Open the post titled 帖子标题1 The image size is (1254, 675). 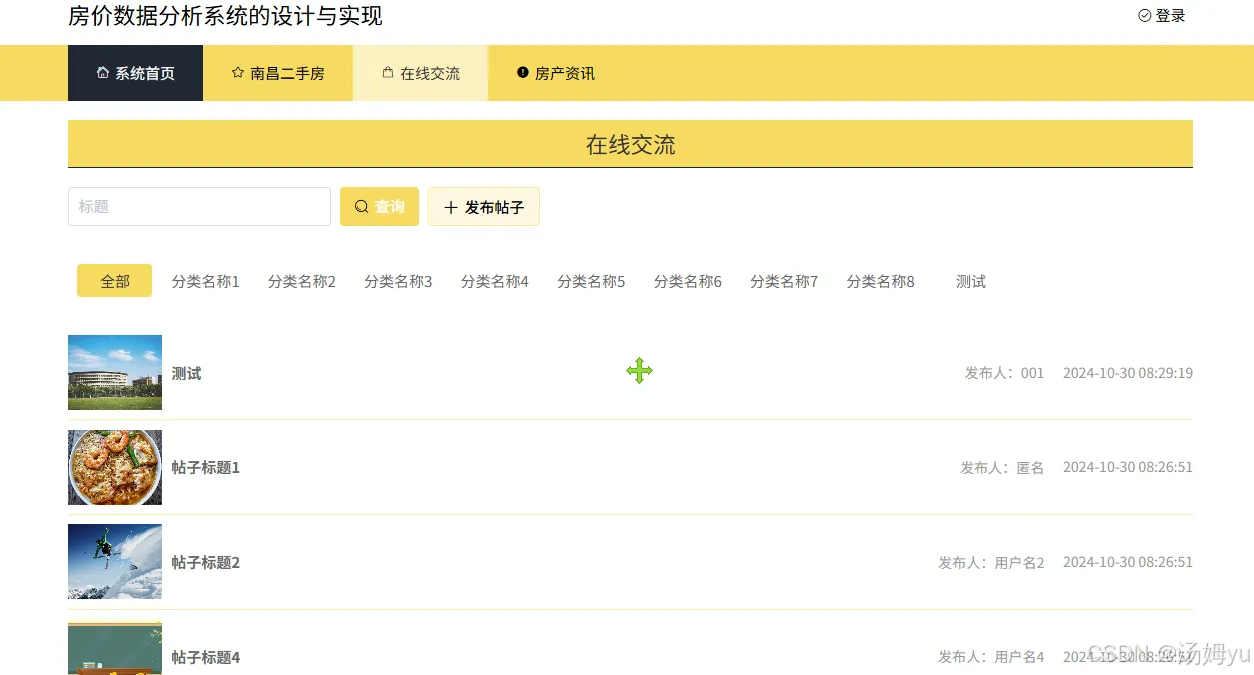point(206,467)
